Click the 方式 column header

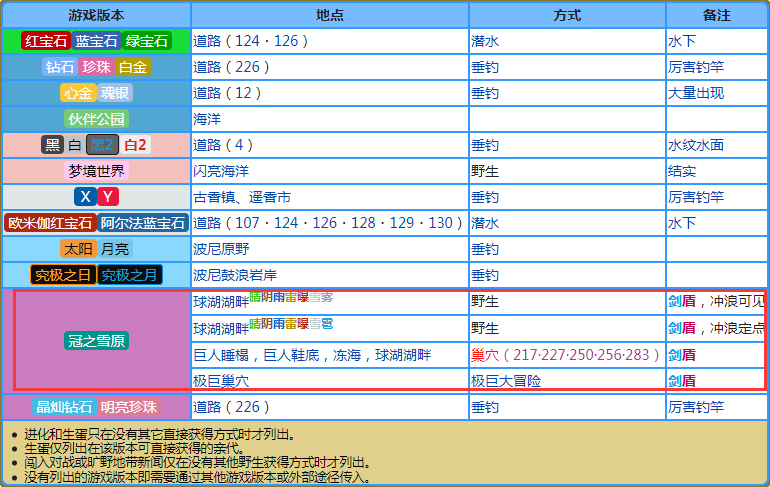point(567,15)
